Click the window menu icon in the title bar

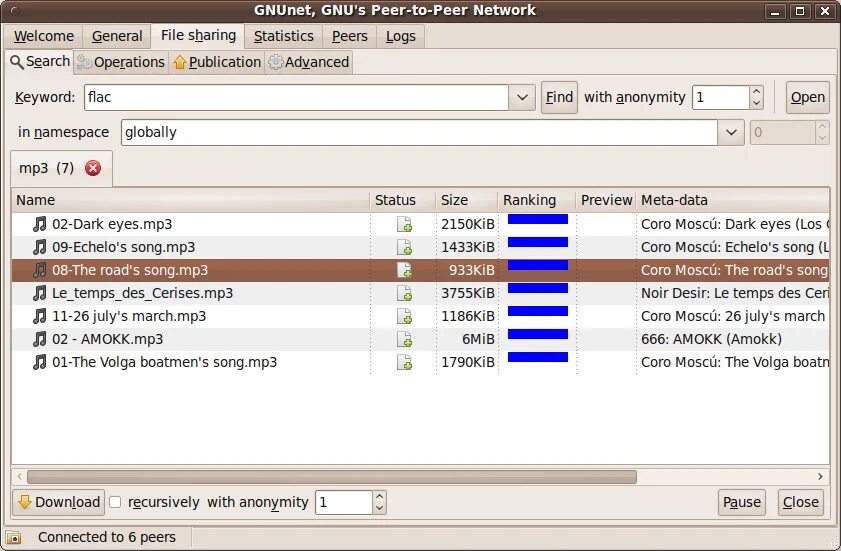(x=14, y=10)
